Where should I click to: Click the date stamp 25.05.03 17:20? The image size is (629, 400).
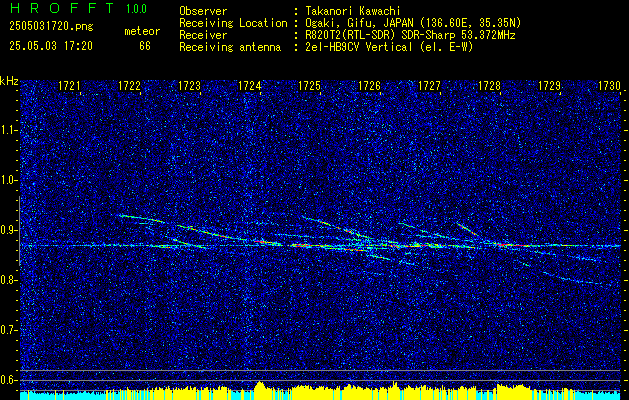(x=51, y=46)
